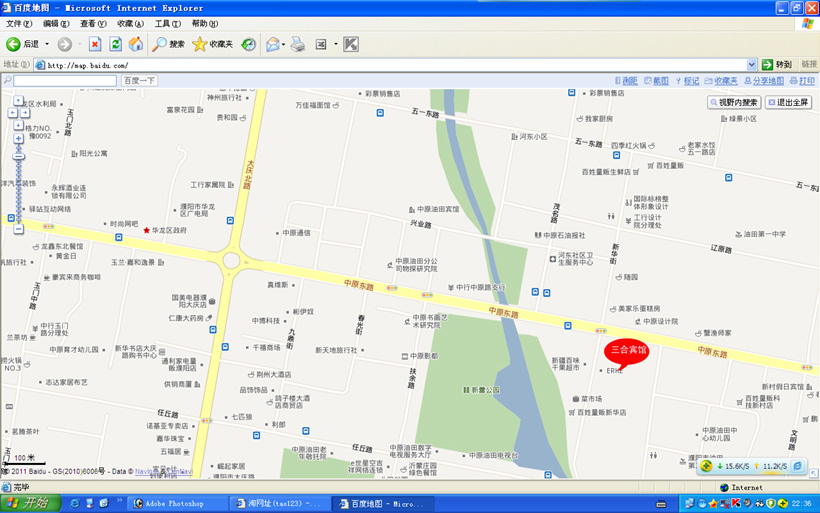Open the 查看 menu
Screen dimensions: 820x513
pos(93,24)
